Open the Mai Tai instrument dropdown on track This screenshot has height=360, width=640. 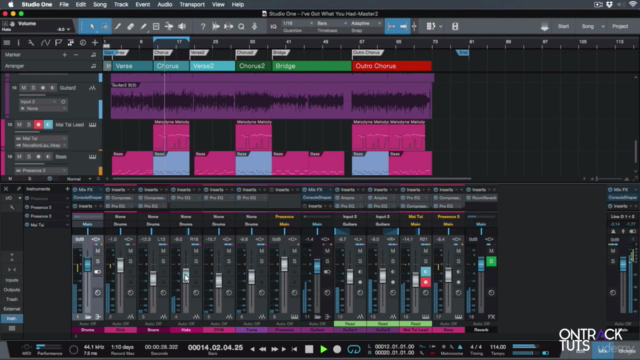pos(41,139)
